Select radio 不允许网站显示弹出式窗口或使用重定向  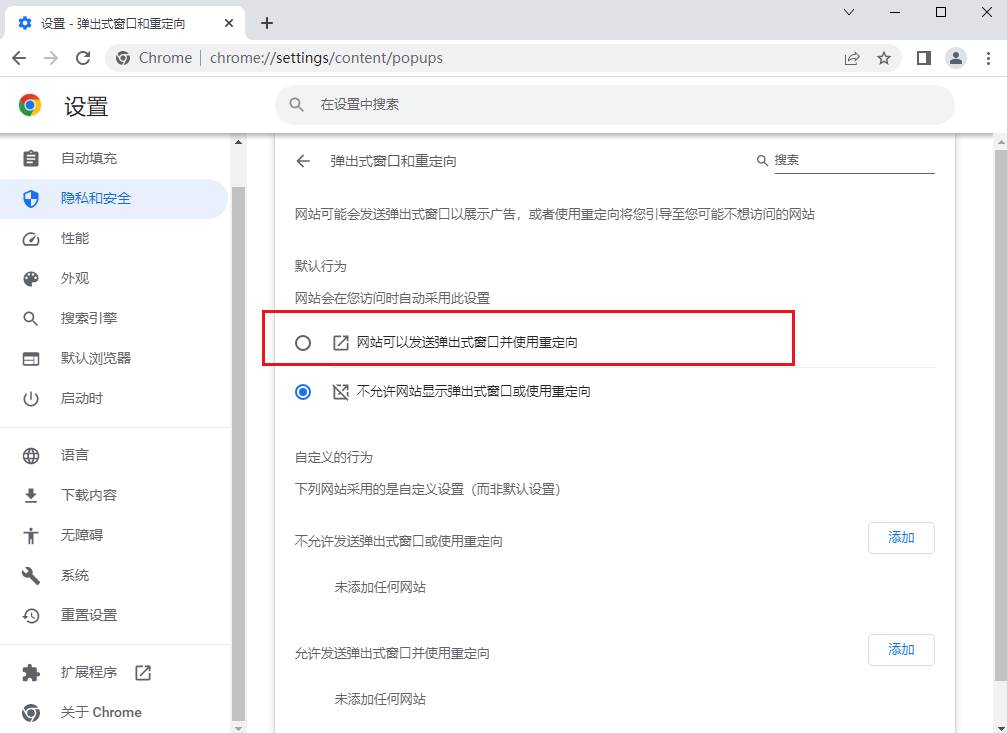(x=302, y=392)
